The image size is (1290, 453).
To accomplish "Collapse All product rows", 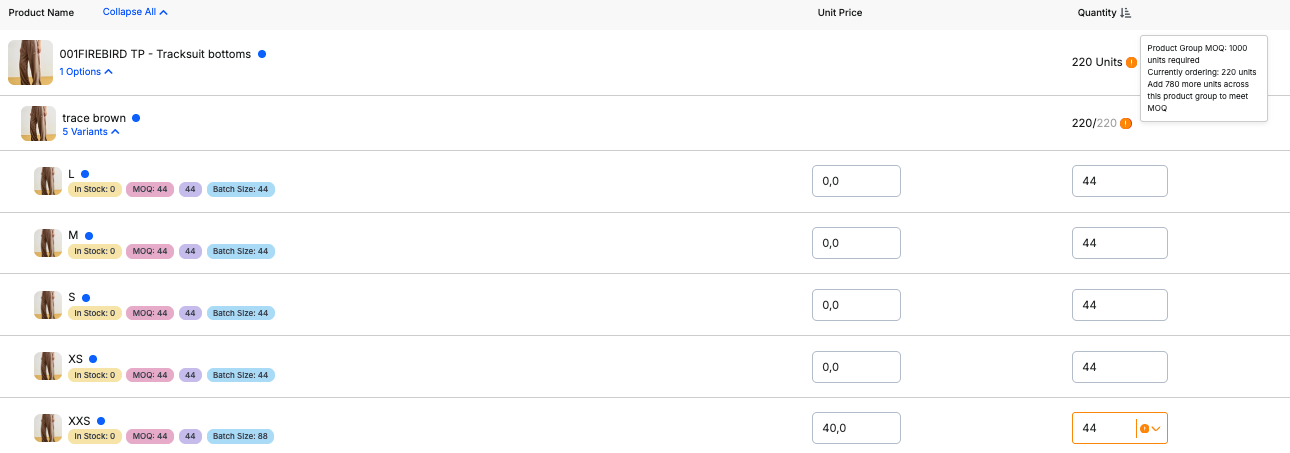I will 135,13.
